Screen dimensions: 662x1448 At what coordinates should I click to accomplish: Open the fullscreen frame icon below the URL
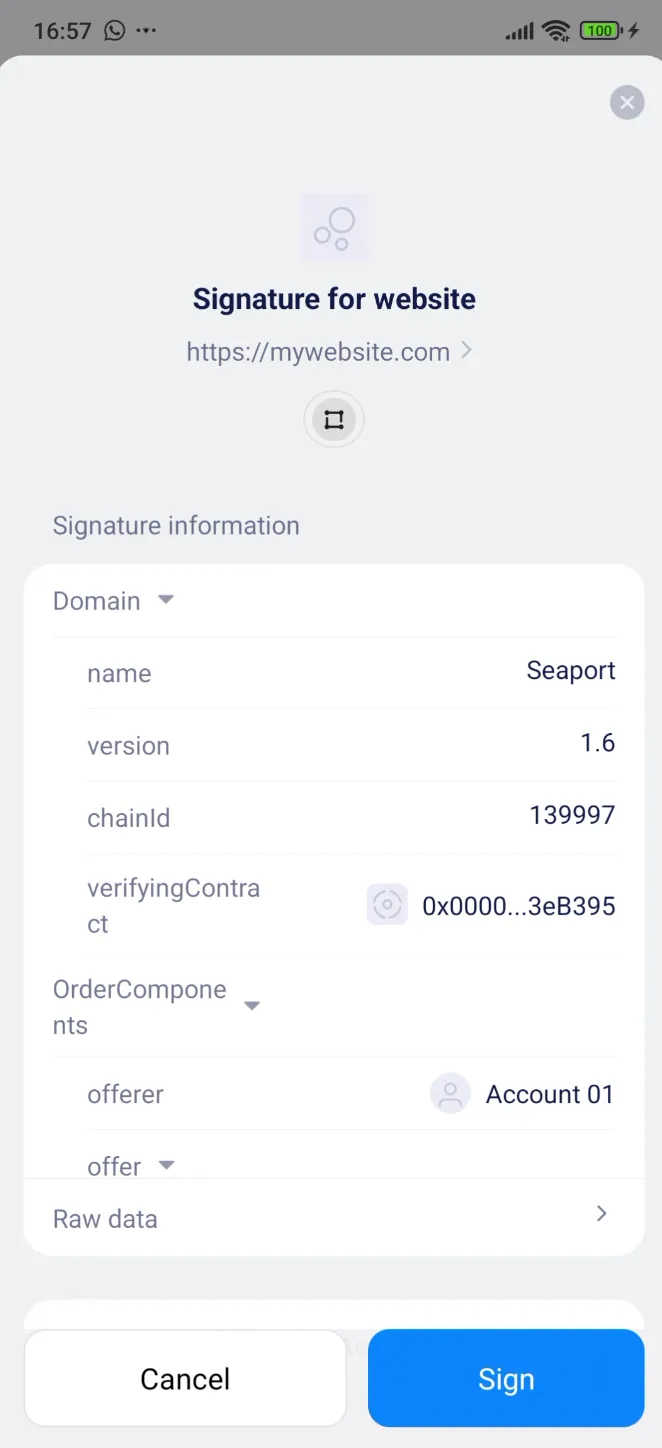[x=333, y=419]
